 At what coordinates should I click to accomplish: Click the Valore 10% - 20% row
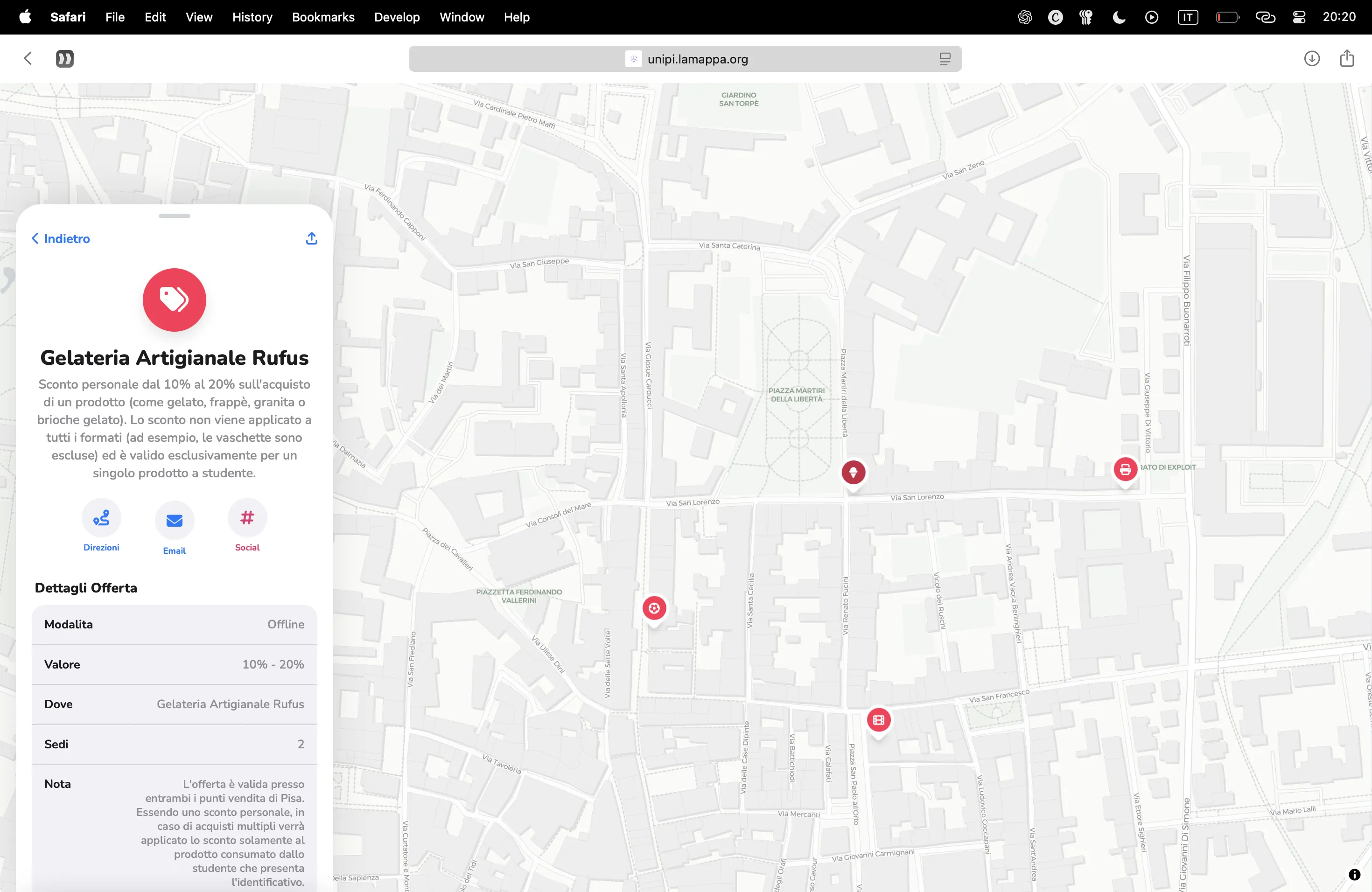click(x=174, y=664)
